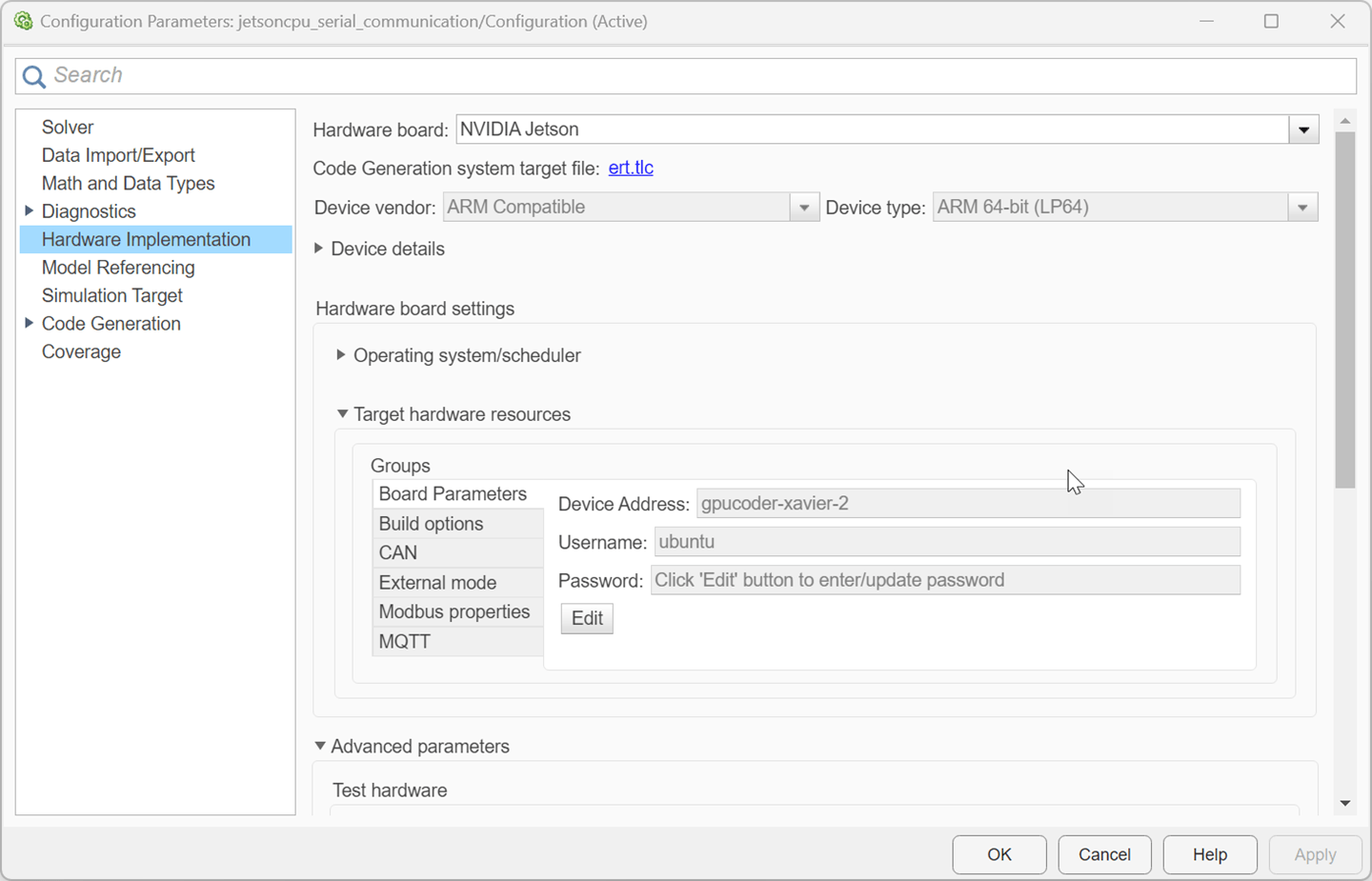
Task: Collapse Target hardware resources section
Action: 342,414
